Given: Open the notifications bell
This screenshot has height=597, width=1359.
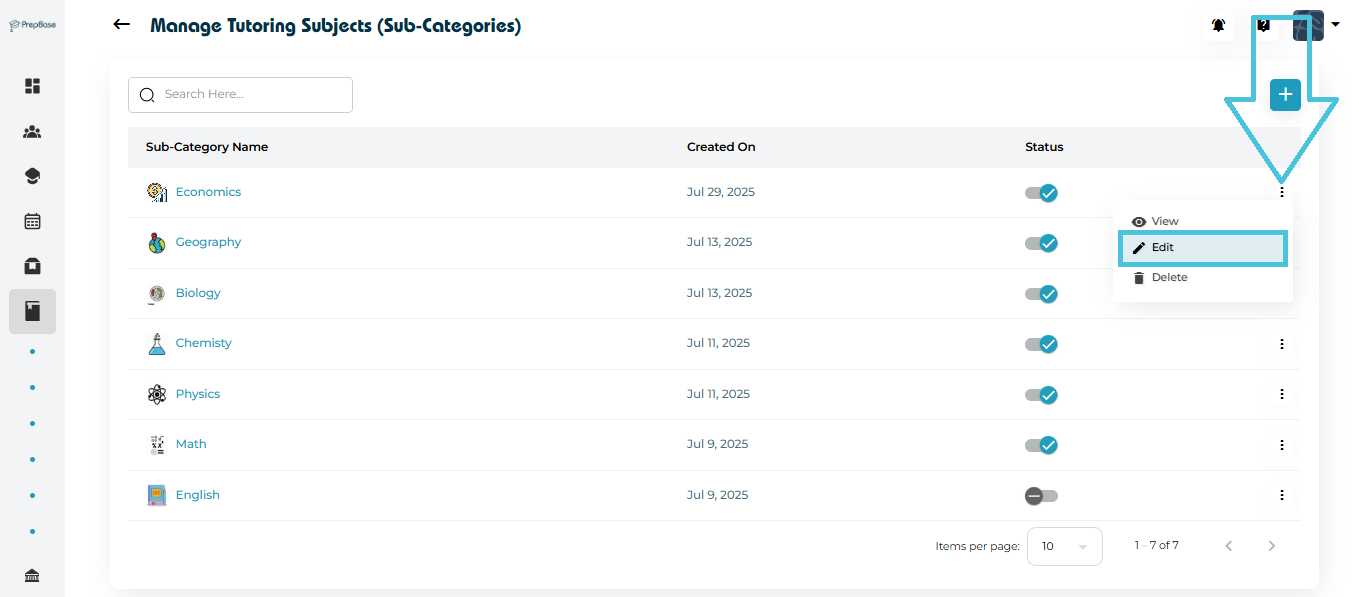Looking at the screenshot, I should [x=1218, y=26].
